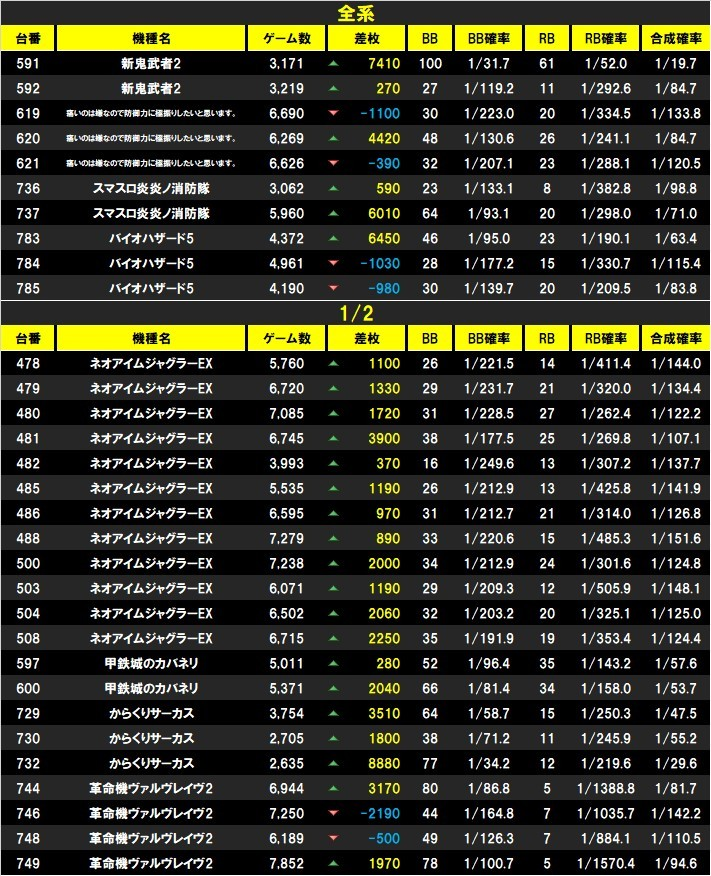The height and width of the screenshot is (876, 711).
Task: Click the 全系 section title
Action: 356,13
